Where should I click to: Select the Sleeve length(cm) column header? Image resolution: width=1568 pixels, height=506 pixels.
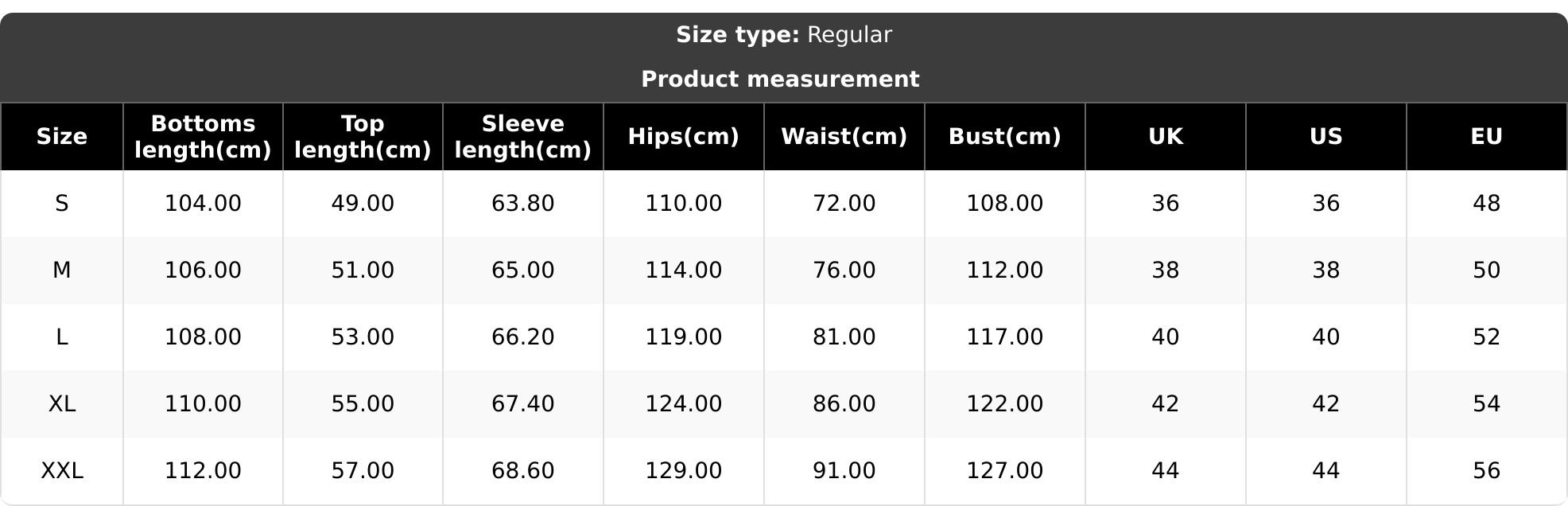pyautogui.click(x=522, y=137)
